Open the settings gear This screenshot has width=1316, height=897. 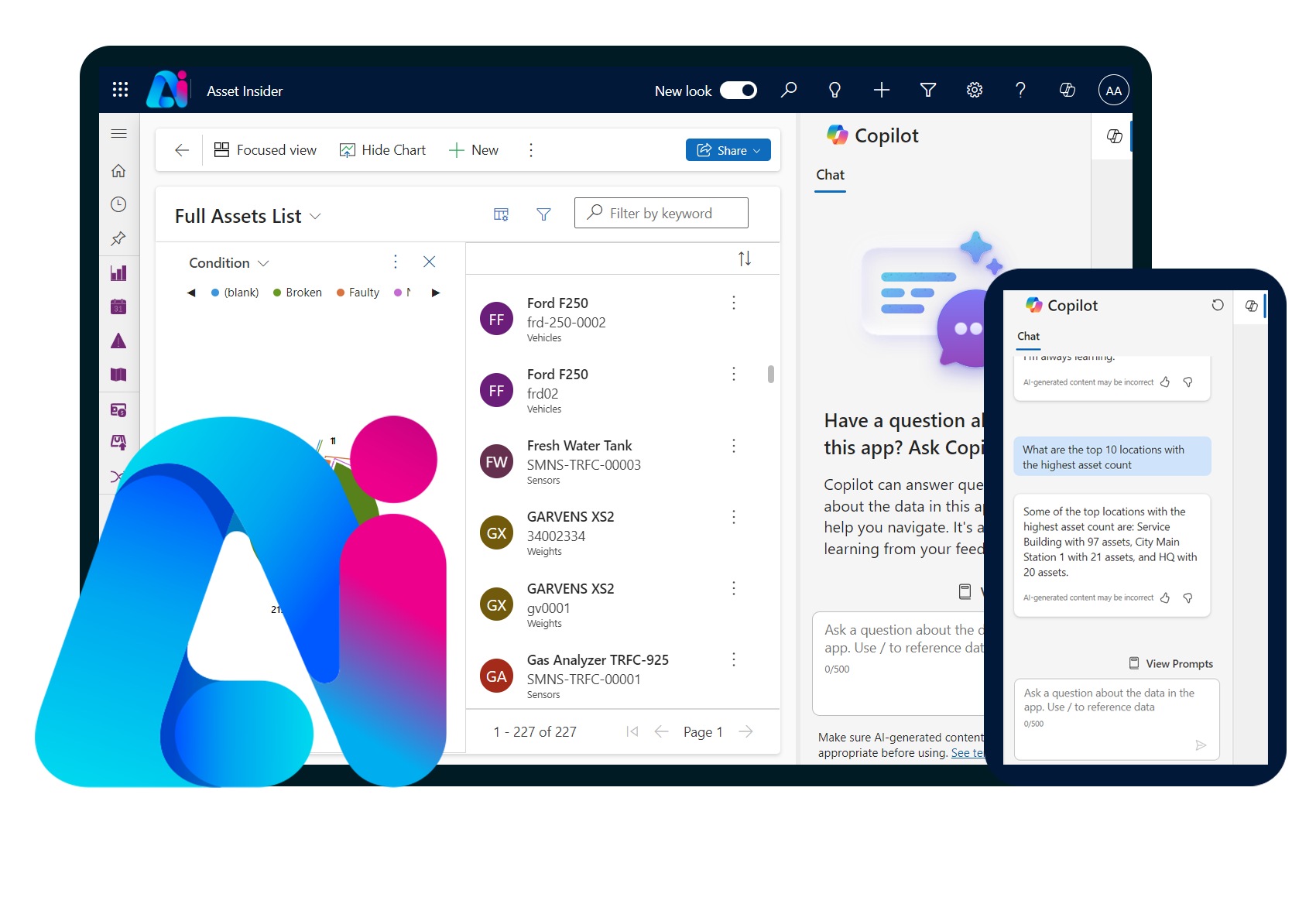point(974,90)
